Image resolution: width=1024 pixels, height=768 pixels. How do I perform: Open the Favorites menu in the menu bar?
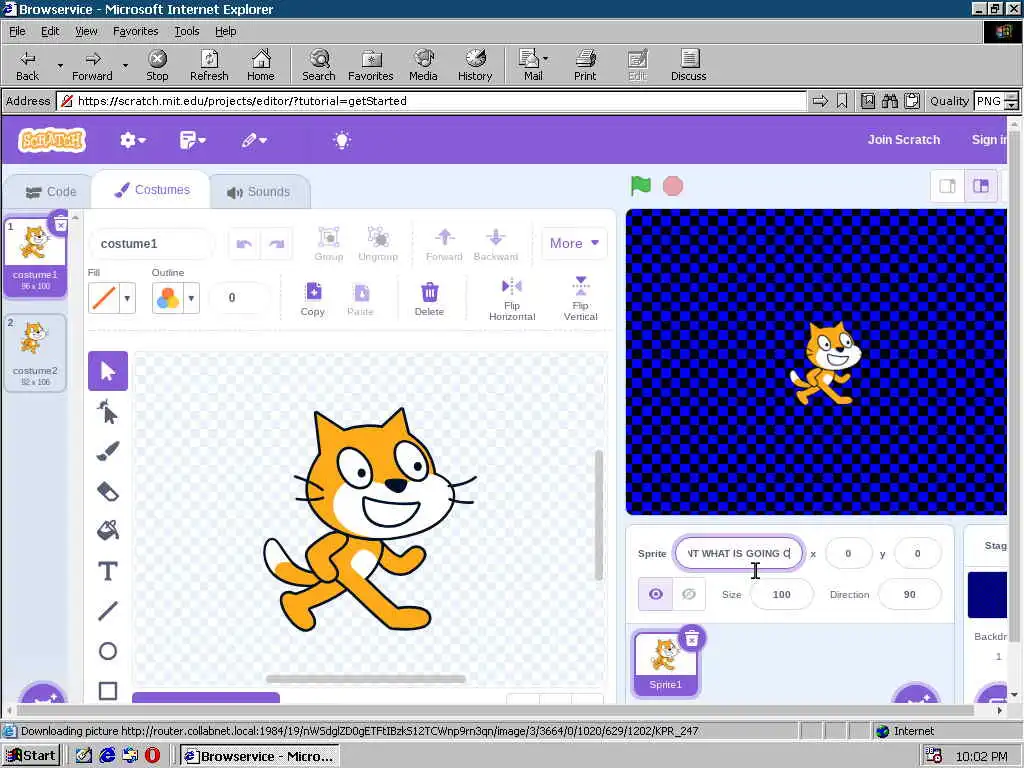coord(135,31)
